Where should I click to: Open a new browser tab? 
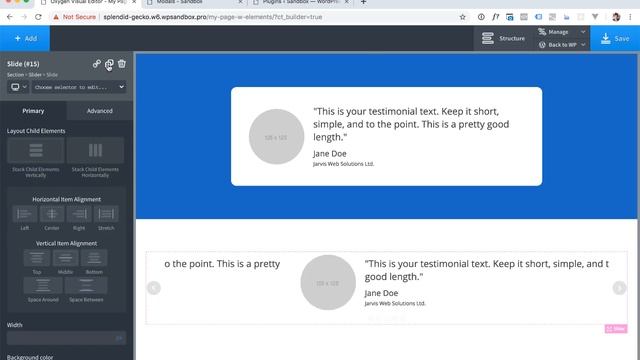(x=363, y=2)
